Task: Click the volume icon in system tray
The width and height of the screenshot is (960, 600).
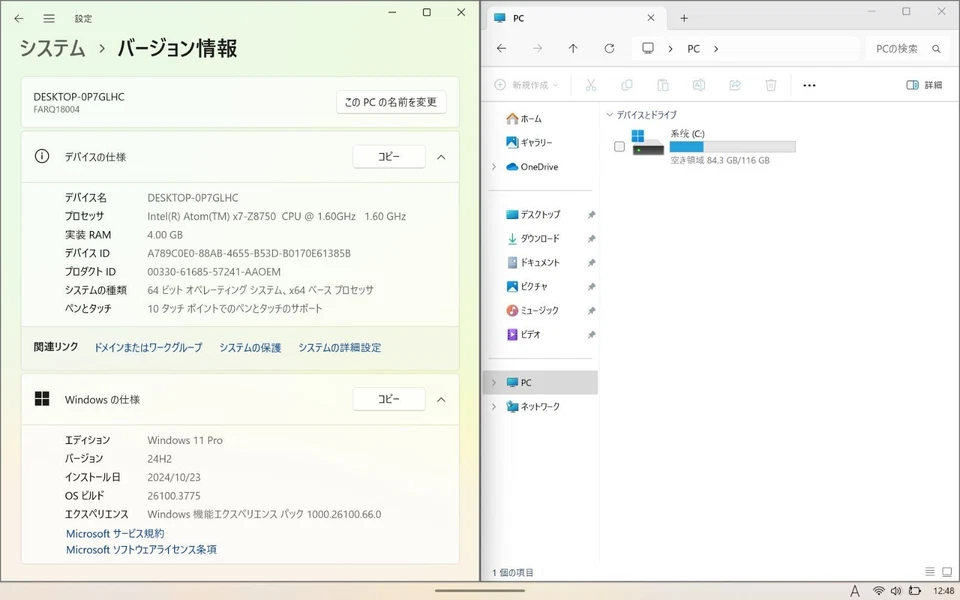Action: [893, 590]
